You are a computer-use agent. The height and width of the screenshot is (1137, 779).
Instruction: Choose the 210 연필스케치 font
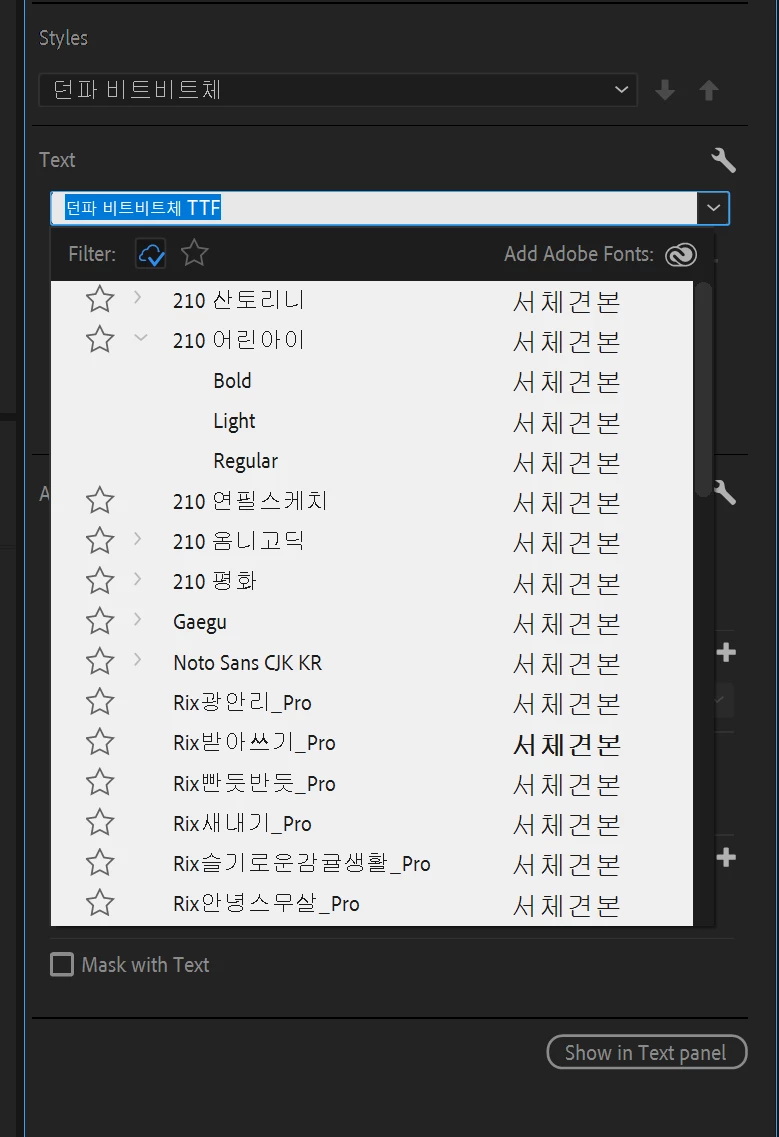[x=250, y=501]
